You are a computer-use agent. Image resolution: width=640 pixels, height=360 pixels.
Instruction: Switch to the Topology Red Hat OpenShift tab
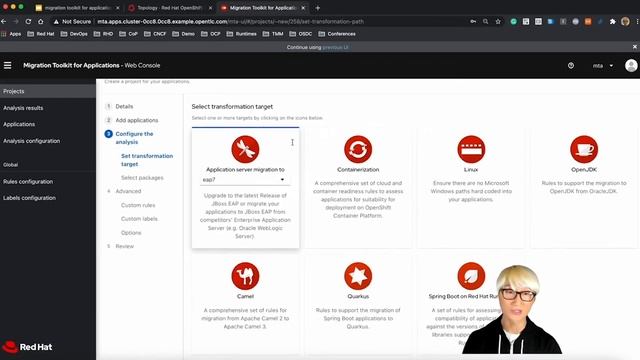171,8
